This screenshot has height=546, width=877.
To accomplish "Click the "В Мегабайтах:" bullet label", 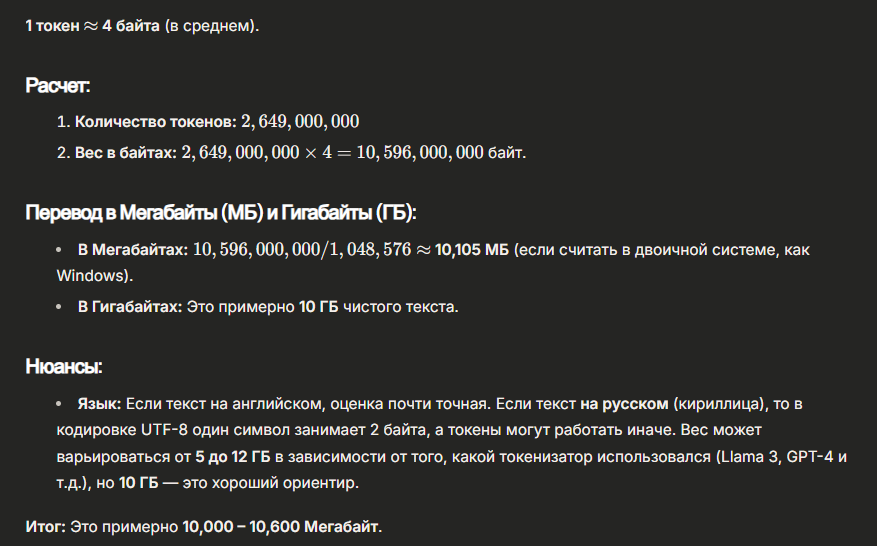I will [x=133, y=250].
